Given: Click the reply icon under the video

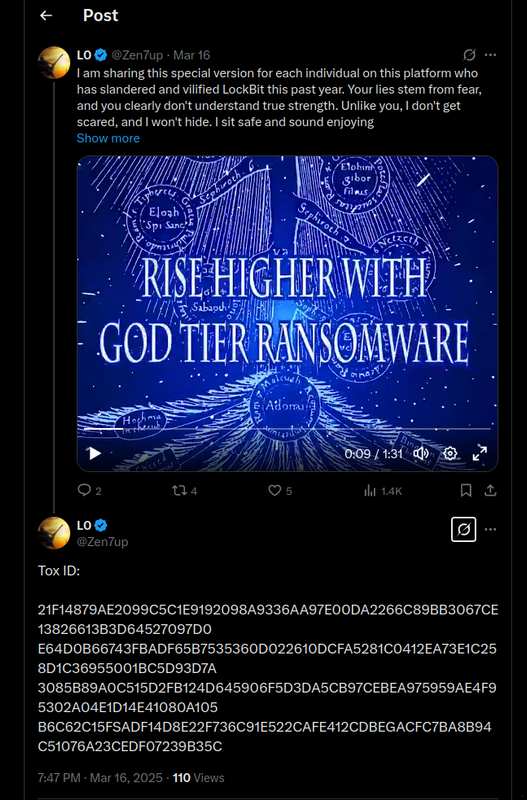Looking at the screenshot, I should point(84,490).
